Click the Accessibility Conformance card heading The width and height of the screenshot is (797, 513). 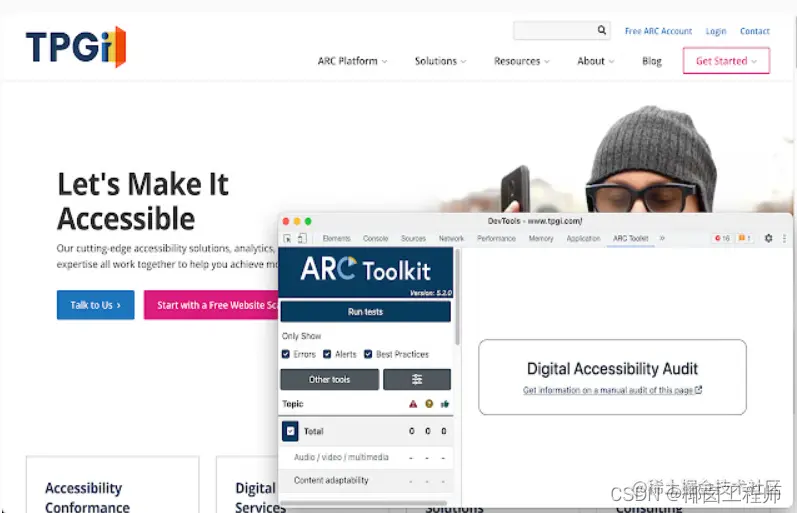[x=87, y=498]
